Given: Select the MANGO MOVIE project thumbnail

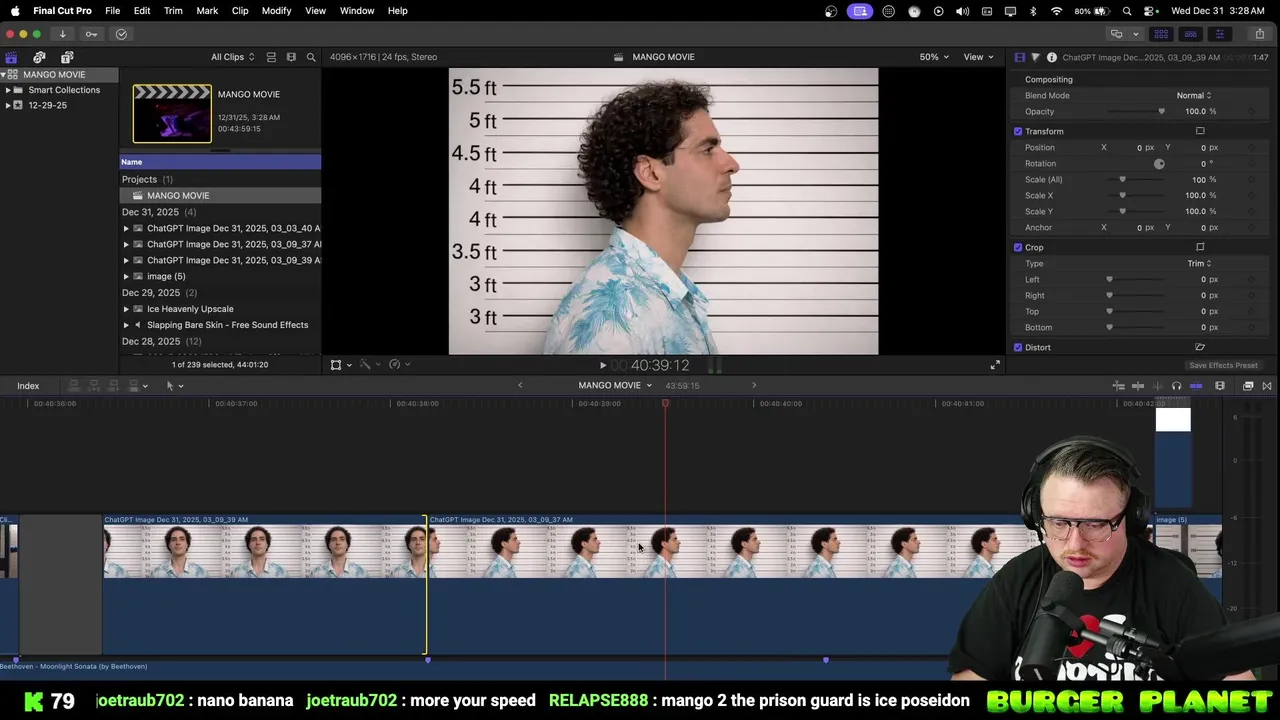Looking at the screenshot, I should point(172,114).
